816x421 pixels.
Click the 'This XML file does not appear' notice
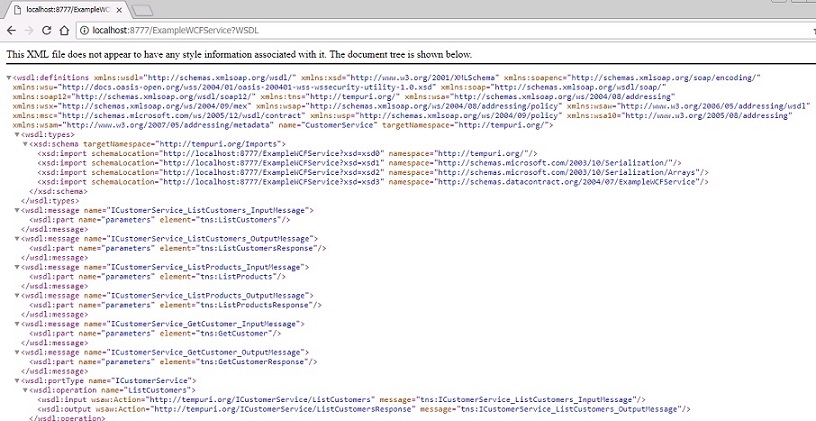point(239,54)
